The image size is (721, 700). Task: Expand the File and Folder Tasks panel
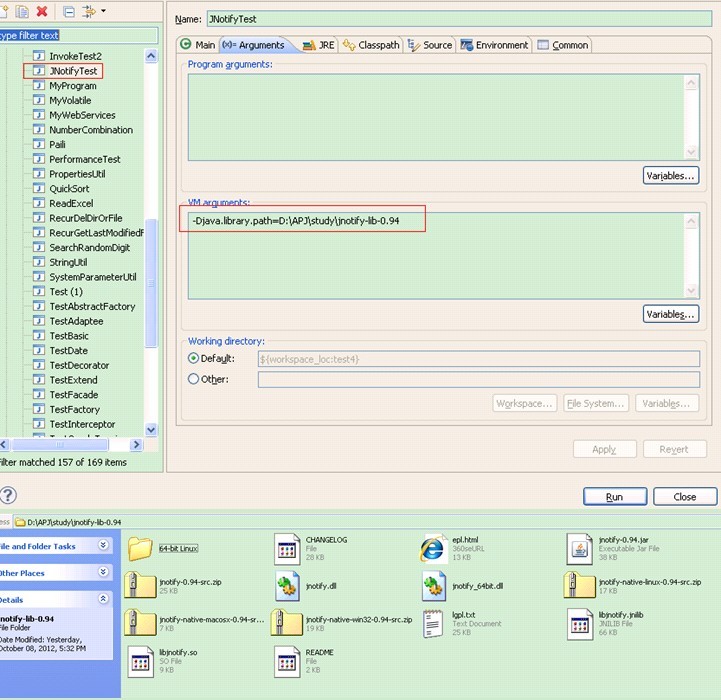coord(103,546)
